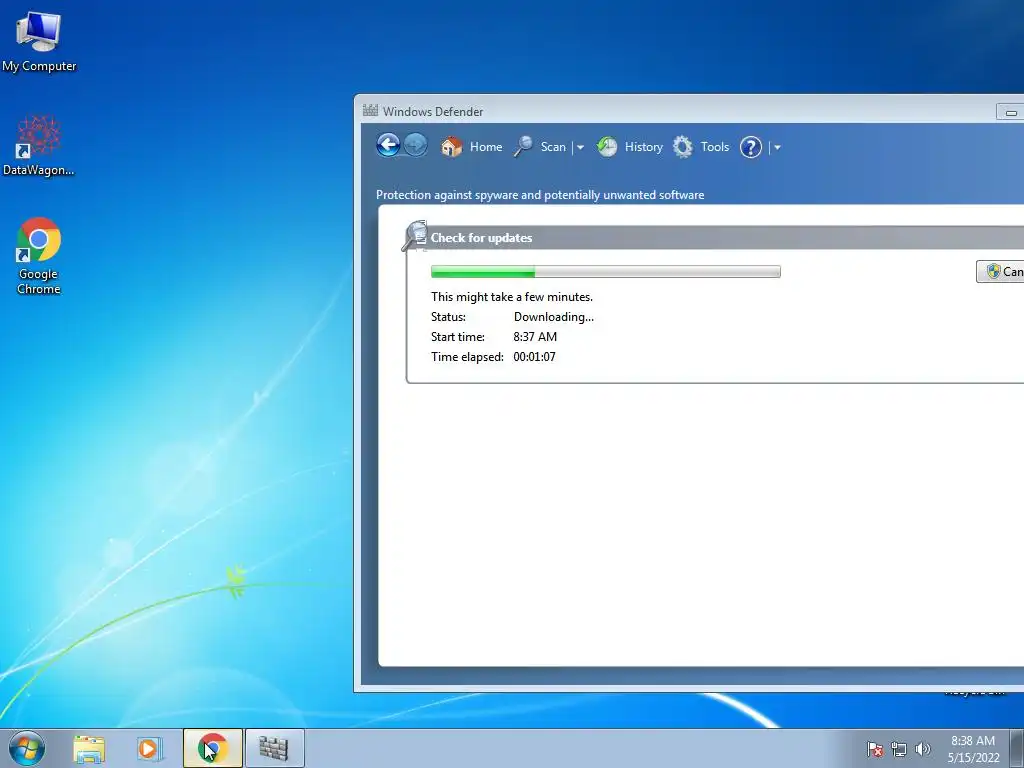The image size is (1024, 768).
Task: Go back with the blue Back arrow
Action: 388,145
